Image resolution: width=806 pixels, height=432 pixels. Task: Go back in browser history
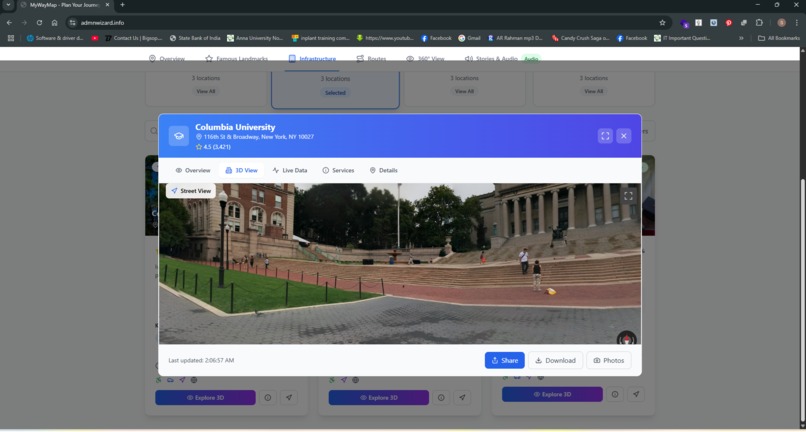click(x=9, y=23)
